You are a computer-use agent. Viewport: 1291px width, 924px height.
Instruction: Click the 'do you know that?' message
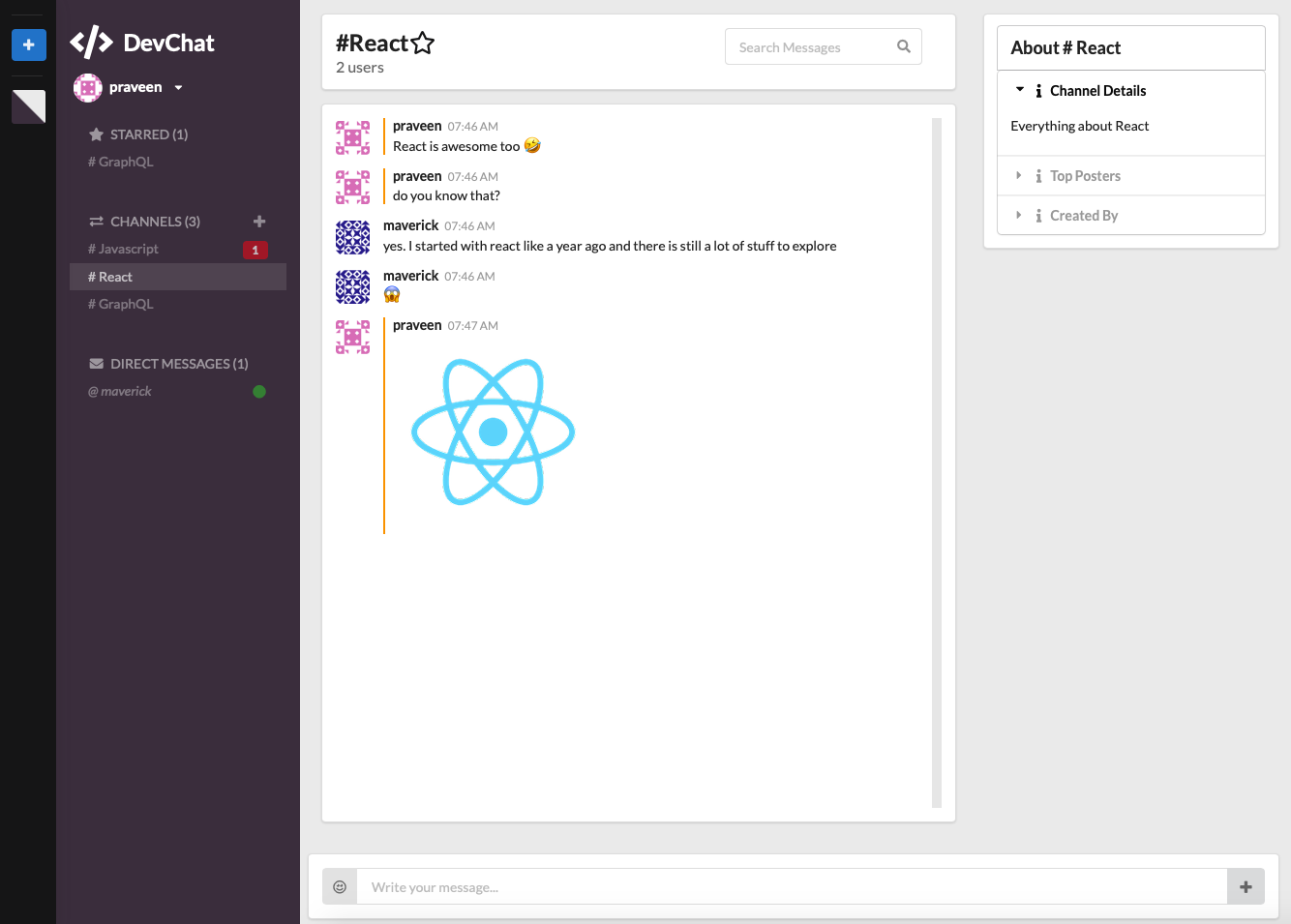pos(446,195)
